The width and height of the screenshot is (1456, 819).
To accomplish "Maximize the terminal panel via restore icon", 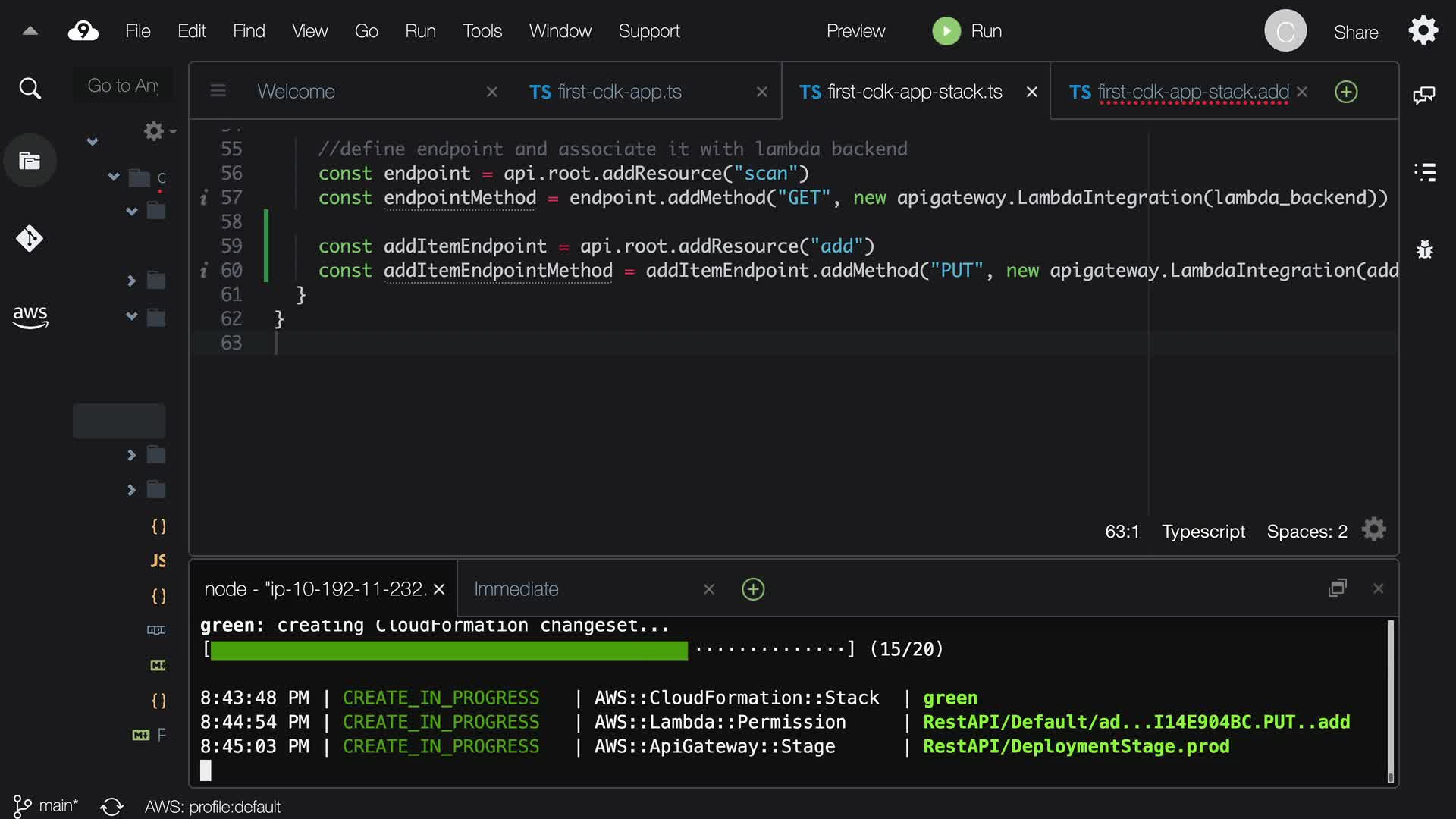I will (x=1338, y=588).
